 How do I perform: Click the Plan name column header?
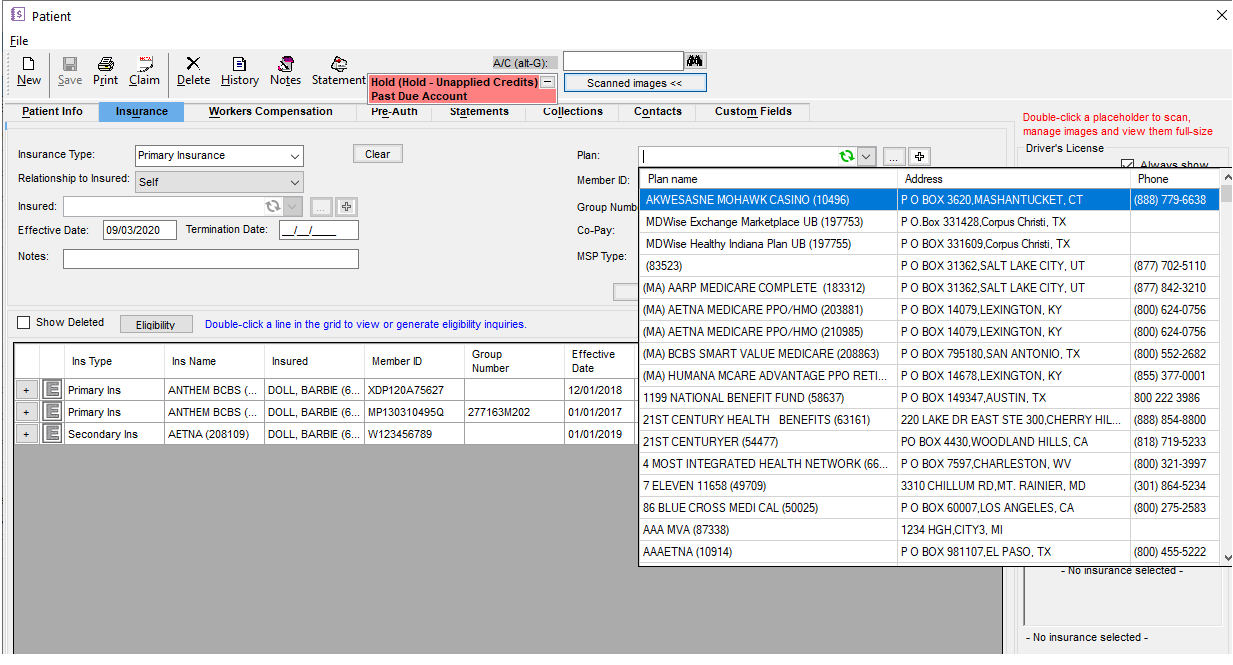pyautogui.click(x=768, y=179)
